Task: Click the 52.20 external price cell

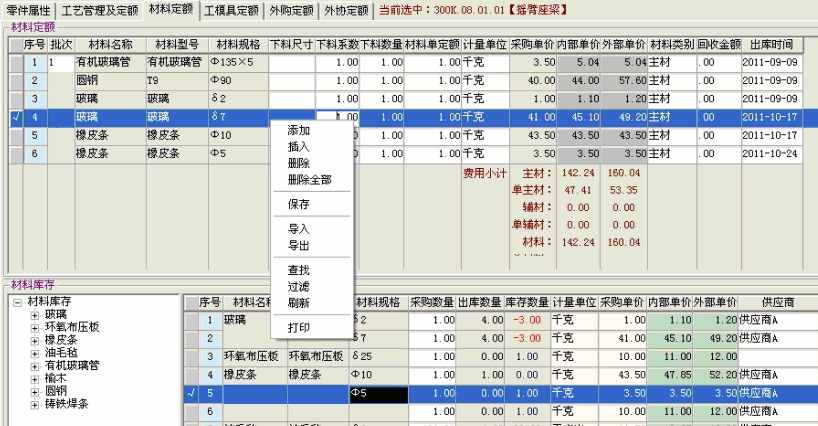Action: (715, 375)
